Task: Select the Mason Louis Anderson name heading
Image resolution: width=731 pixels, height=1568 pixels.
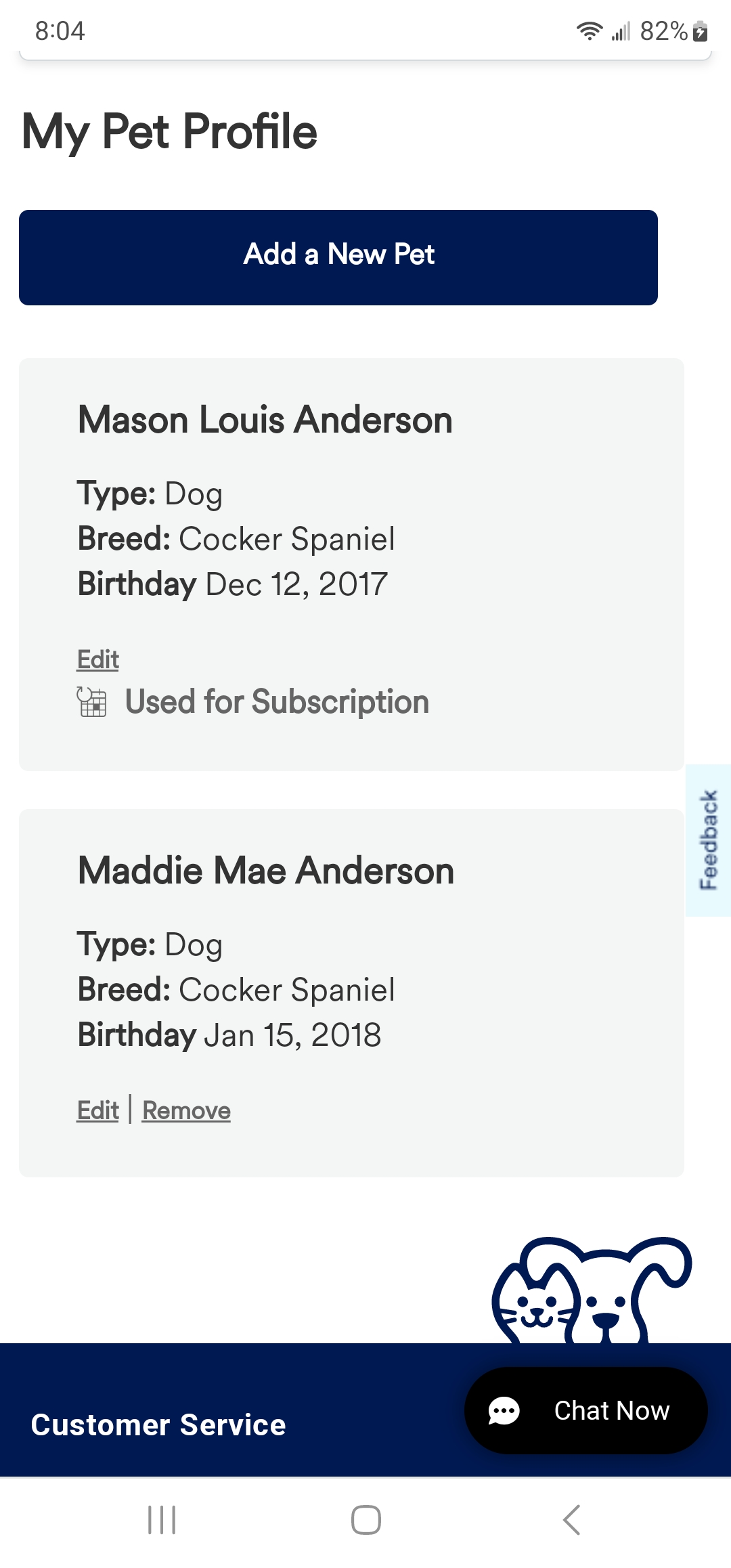Action: [265, 420]
